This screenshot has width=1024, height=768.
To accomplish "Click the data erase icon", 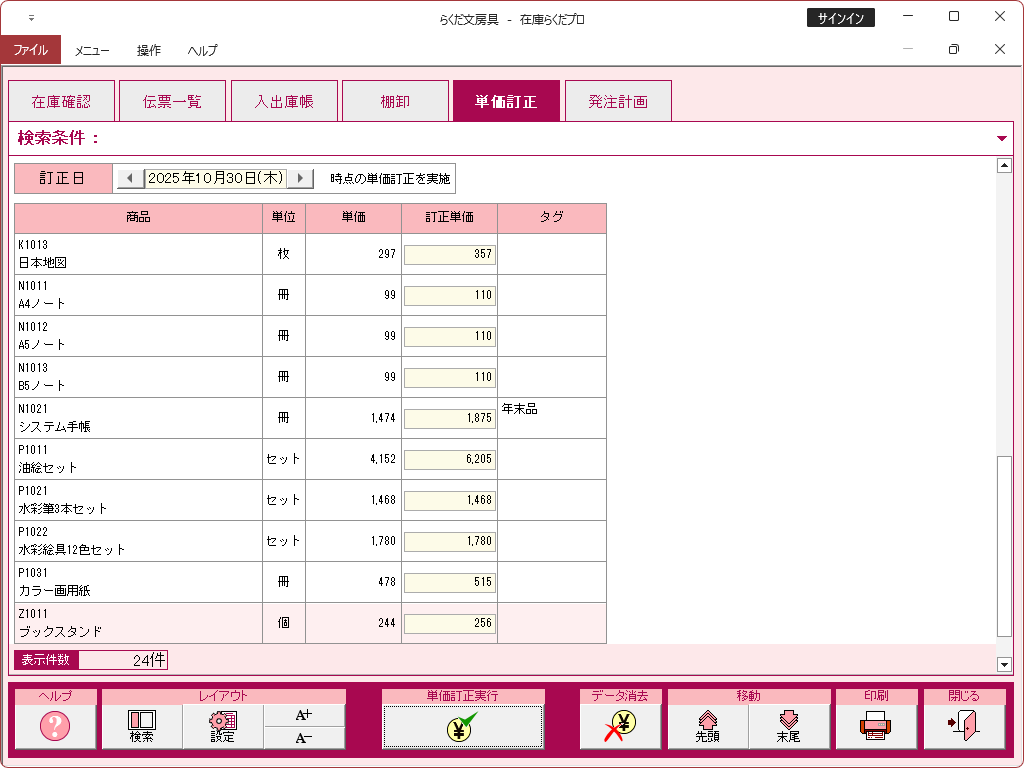I will 620,726.
